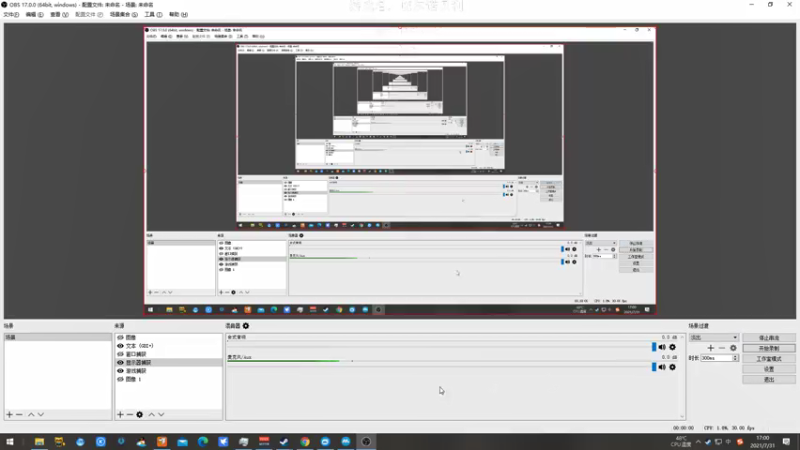Remove the selected scene with the minus icon
Screen dimensions: 800x450
(19, 414)
